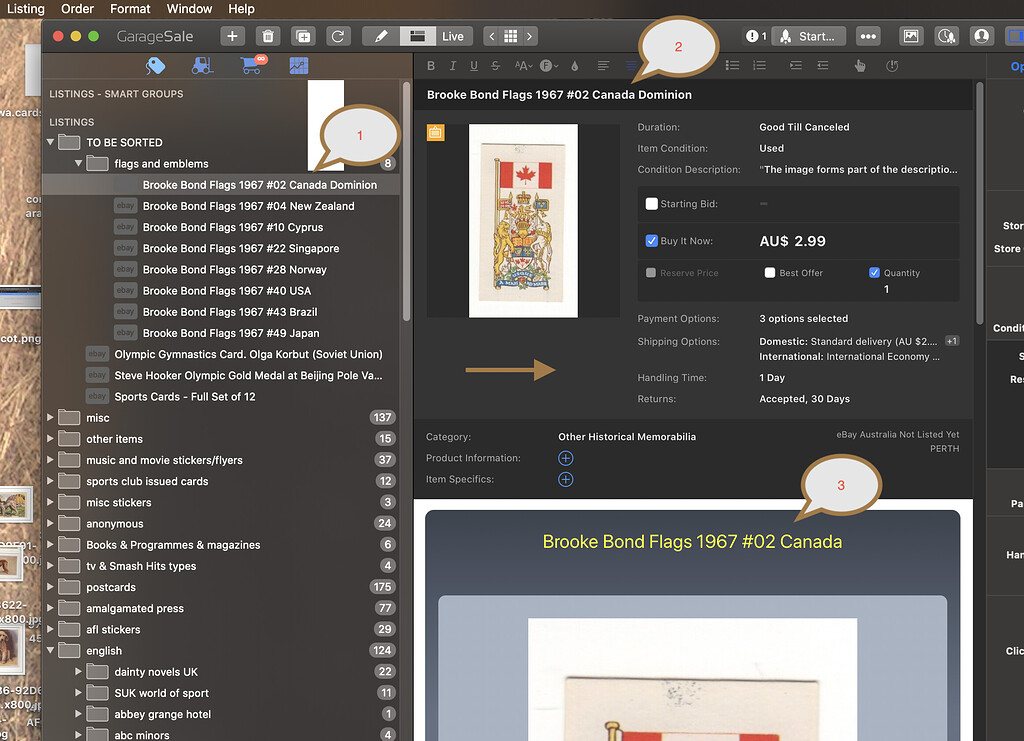Open the font size dropdown in editor toolbar
1024x741 pixels.
523,66
